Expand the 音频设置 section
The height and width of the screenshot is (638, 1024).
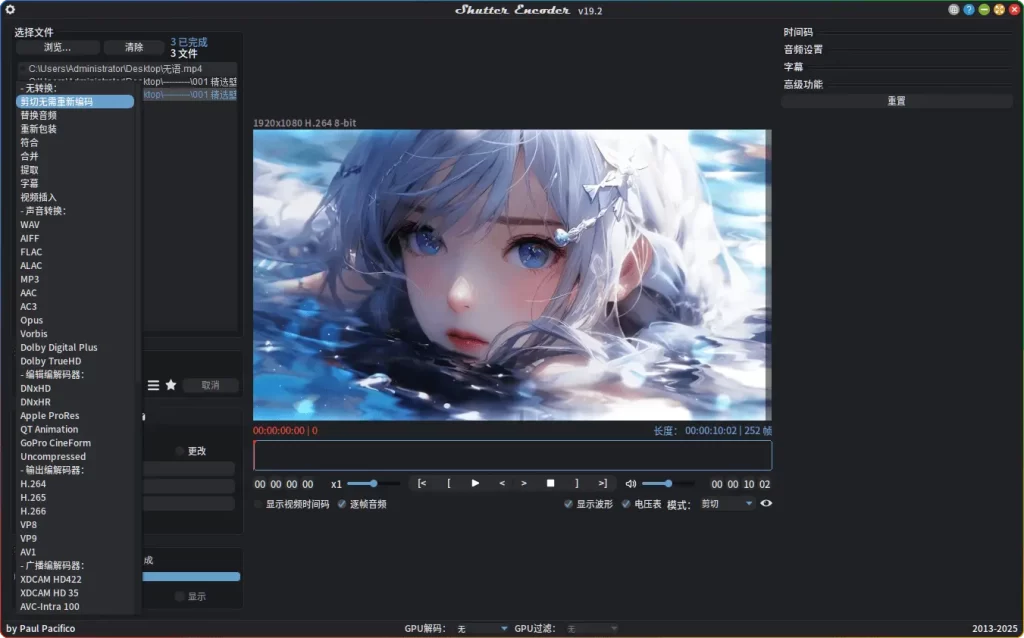(x=803, y=50)
